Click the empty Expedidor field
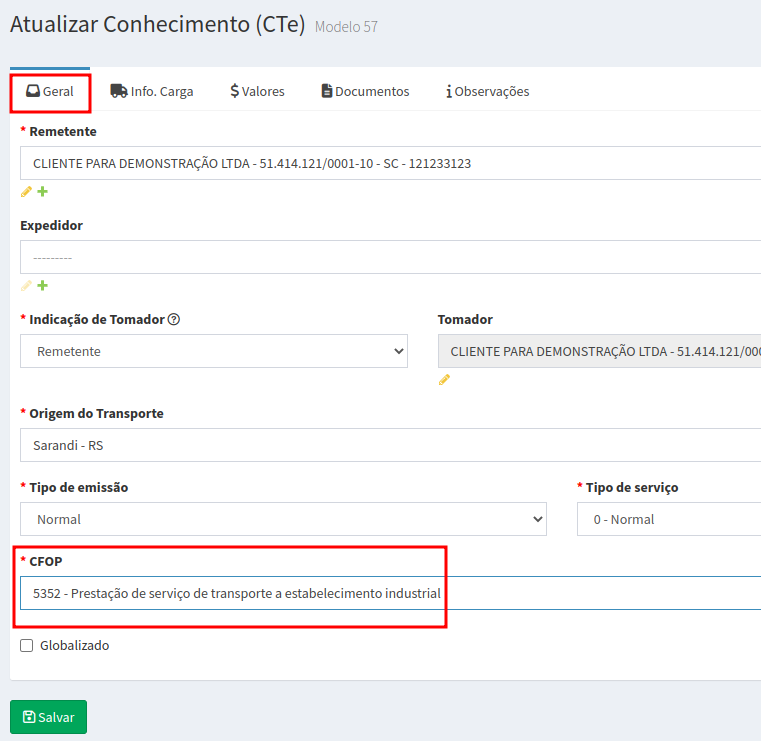This screenshot has width=761, height=741. tap(390, 258)
